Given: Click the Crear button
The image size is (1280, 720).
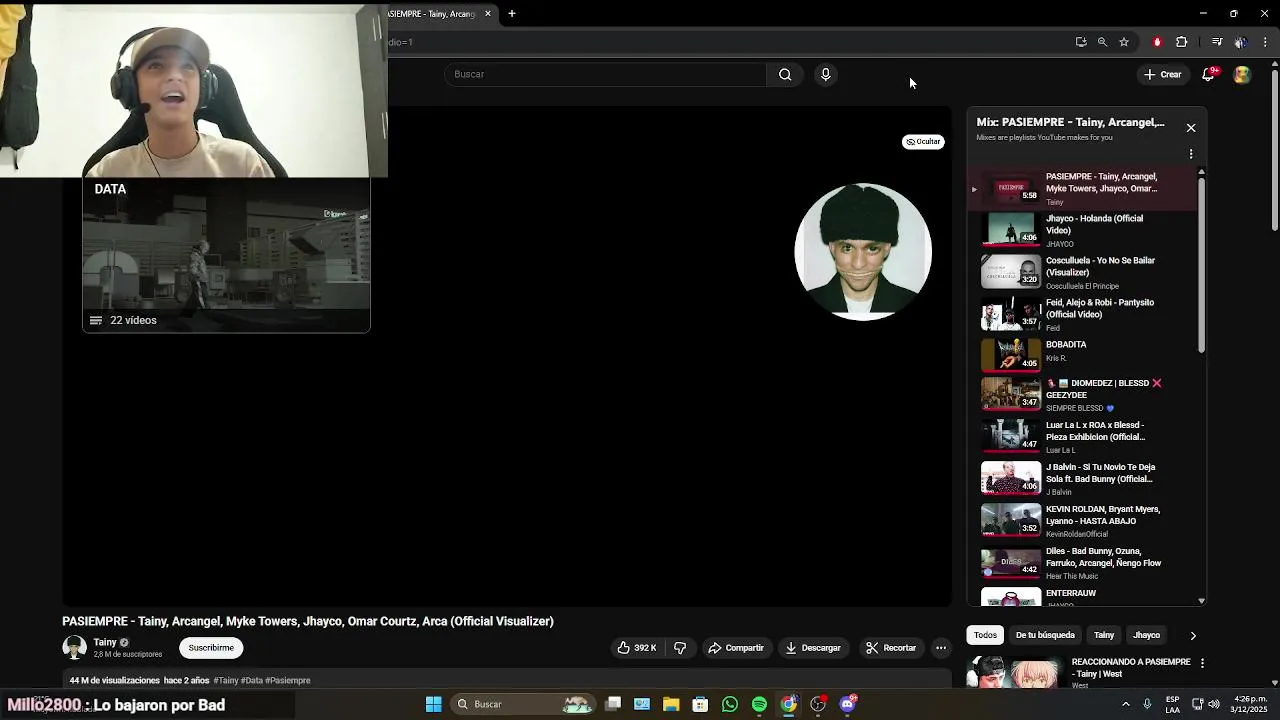Looking at the screenshot, I should coord(1163,74).
